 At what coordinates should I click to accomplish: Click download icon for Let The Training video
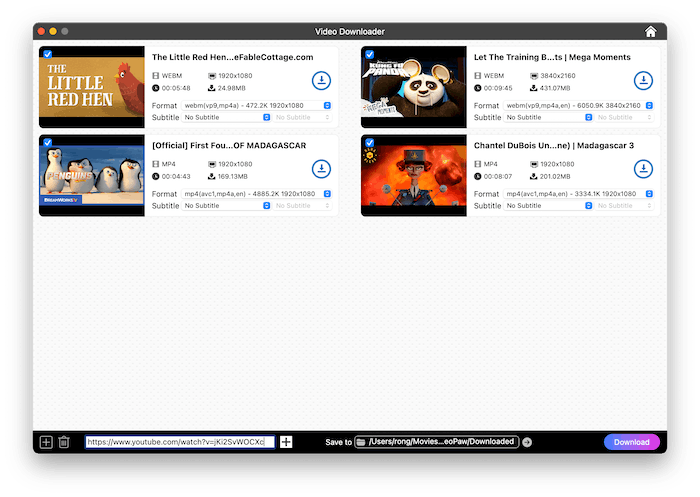pyautogui.click(x=643, y=81)
